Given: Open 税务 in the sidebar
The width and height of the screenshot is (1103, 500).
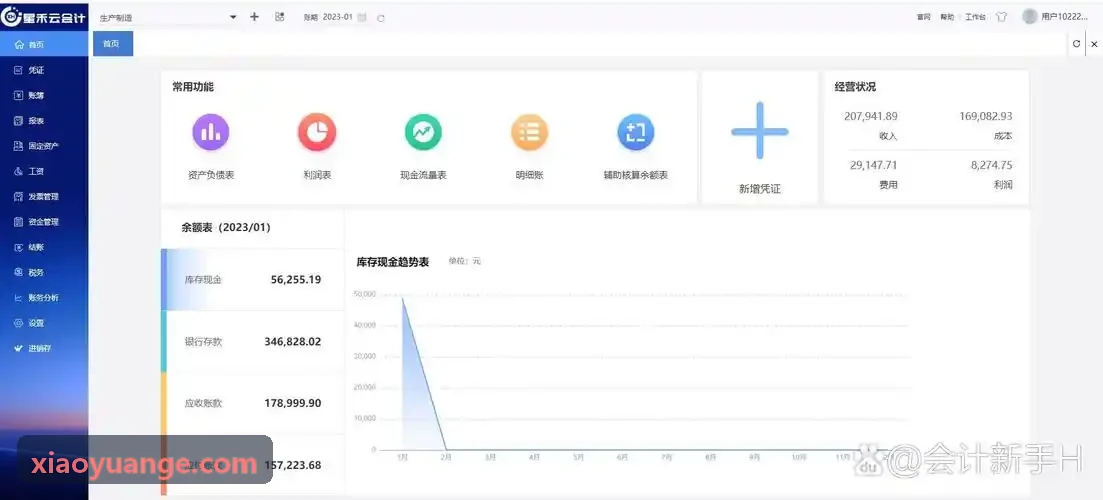Looking at the screenshot, I should click(x=44, y=273).
